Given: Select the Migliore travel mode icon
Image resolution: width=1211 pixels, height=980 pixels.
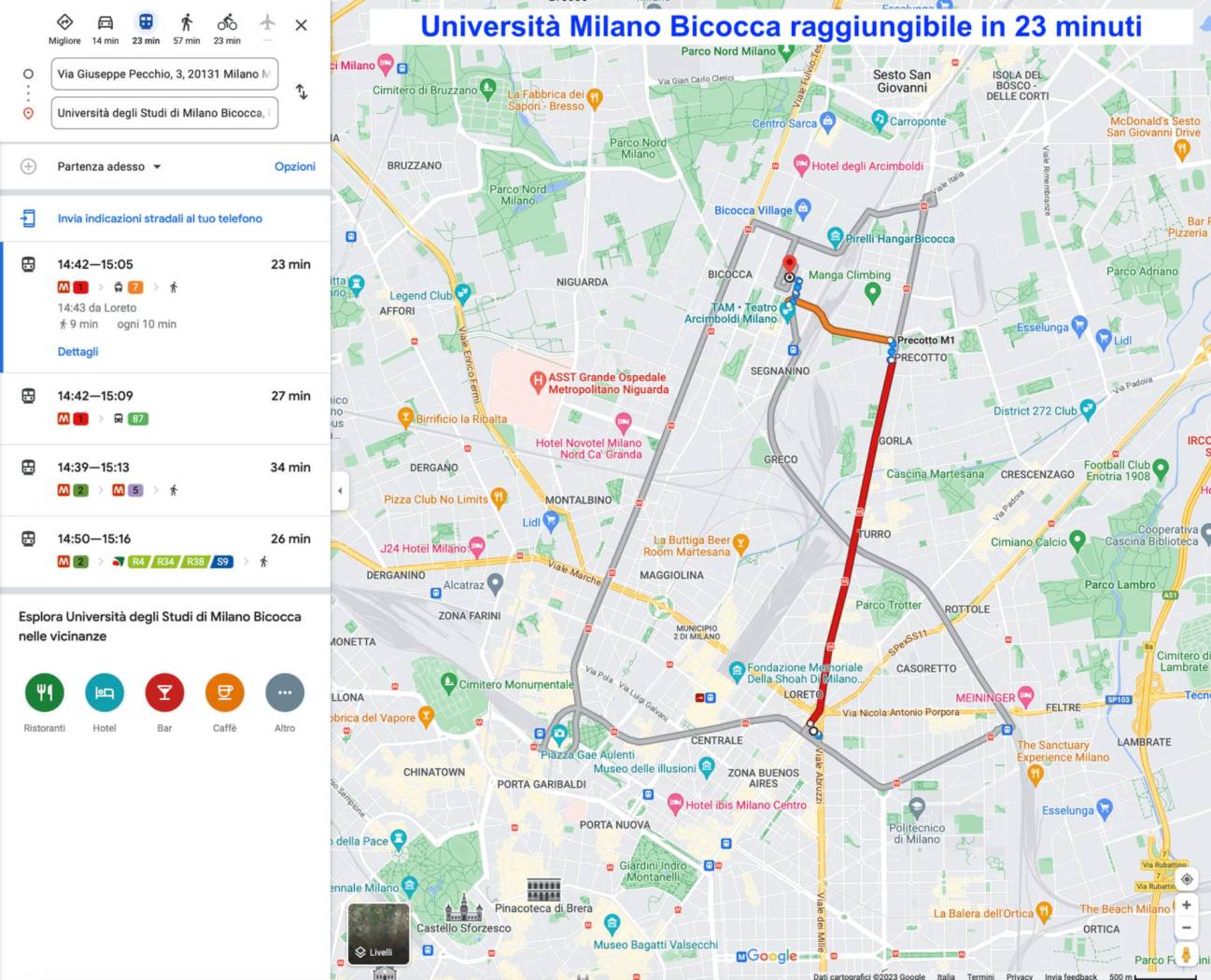Looking at the screenshot, I should point(64,28).
